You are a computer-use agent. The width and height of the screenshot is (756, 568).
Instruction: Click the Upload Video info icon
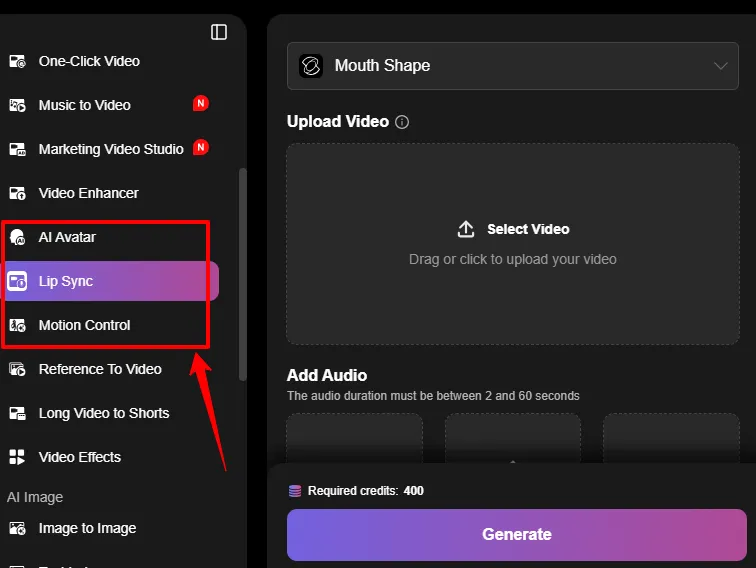(x=402, y=122)
